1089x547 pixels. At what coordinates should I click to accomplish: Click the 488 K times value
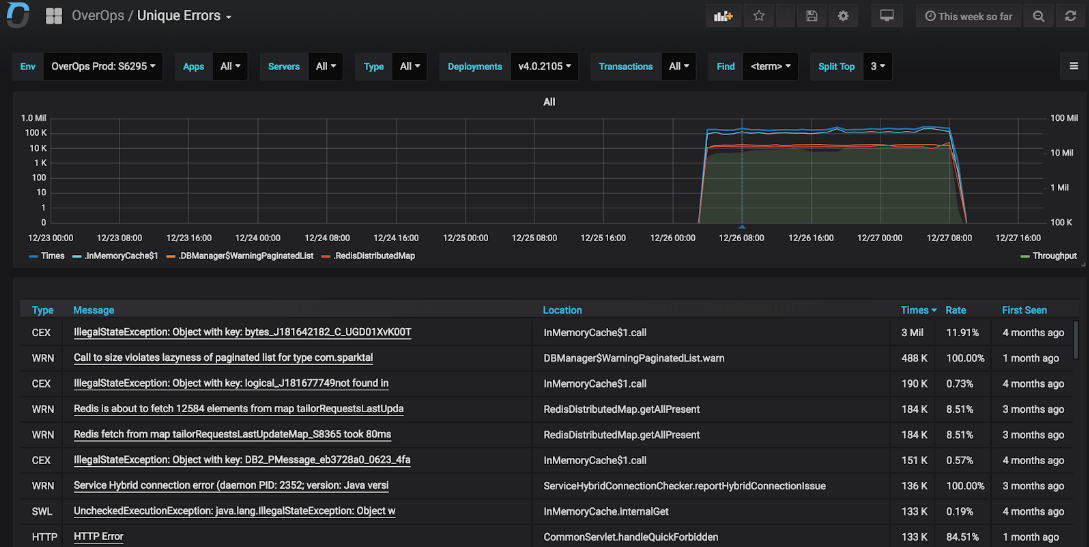tap(914, 358)
